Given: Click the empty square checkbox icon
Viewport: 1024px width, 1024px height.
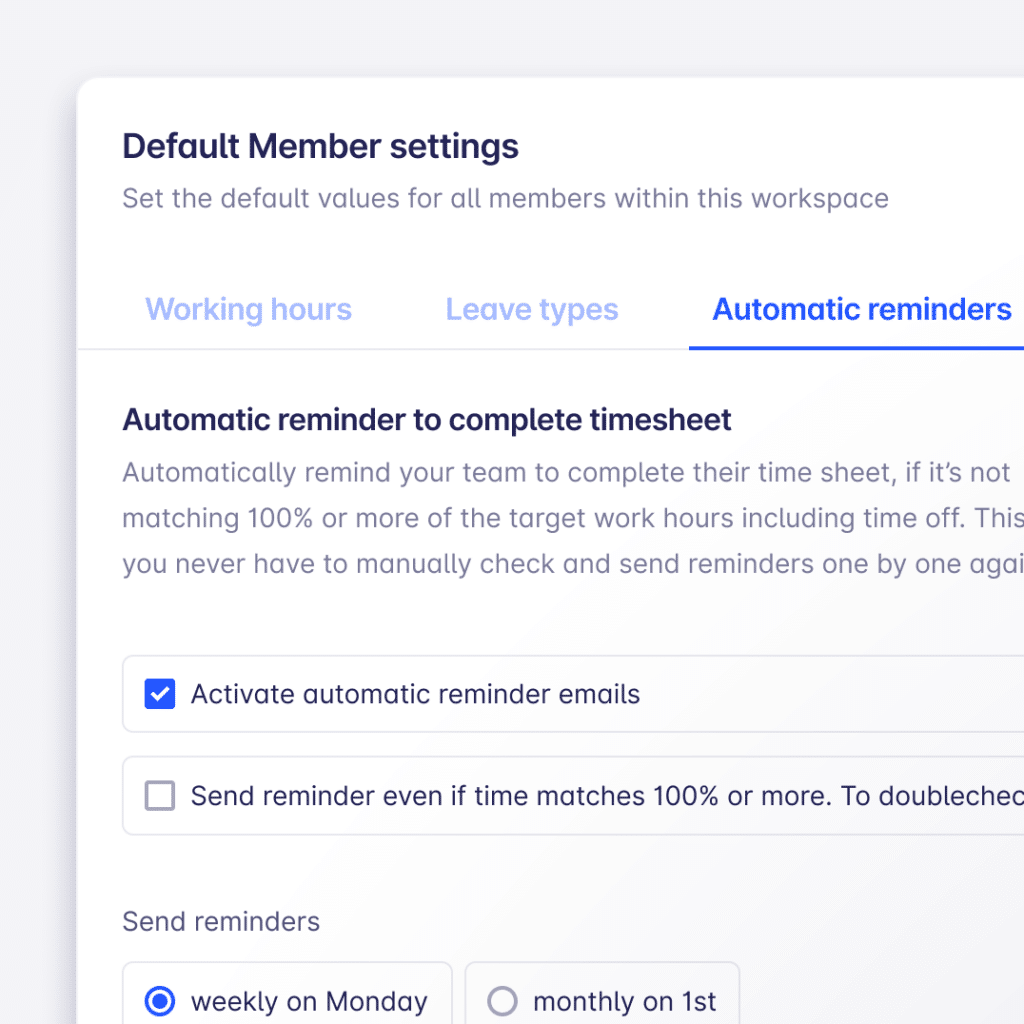Looking at the screenshot, I should (x=160, y=796).
